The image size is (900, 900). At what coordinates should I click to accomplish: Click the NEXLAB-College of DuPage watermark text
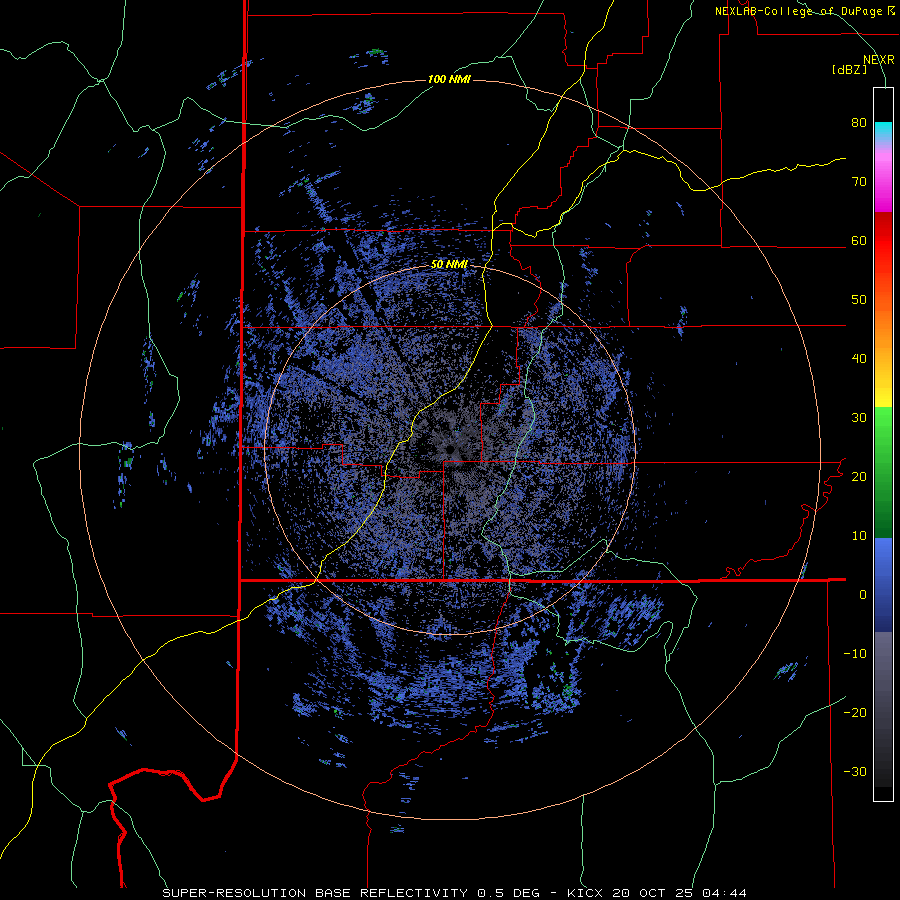pos(804,11)
